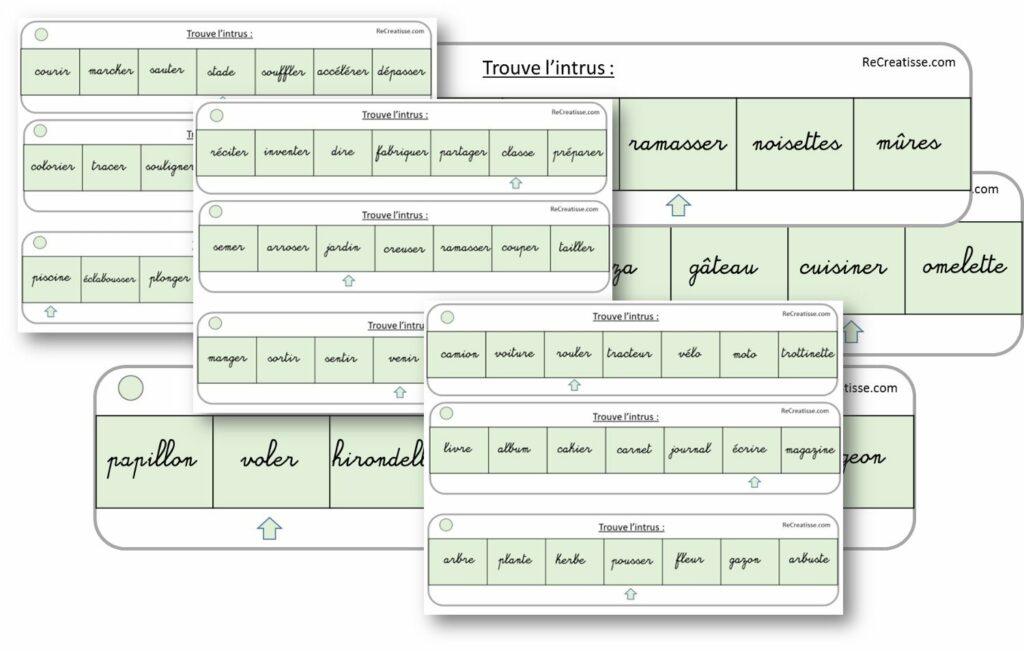Choose the word "trottinette" in the vehicles row
The width and height of the screenshot is (1024, 651).
tap(807, 354)
